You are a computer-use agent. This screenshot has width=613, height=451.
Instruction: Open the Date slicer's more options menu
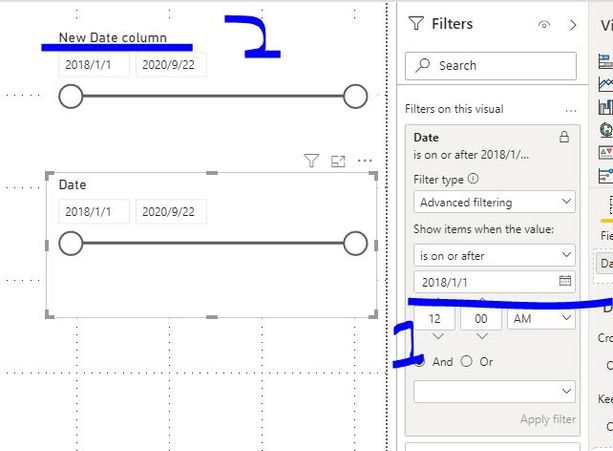point(365,160)
